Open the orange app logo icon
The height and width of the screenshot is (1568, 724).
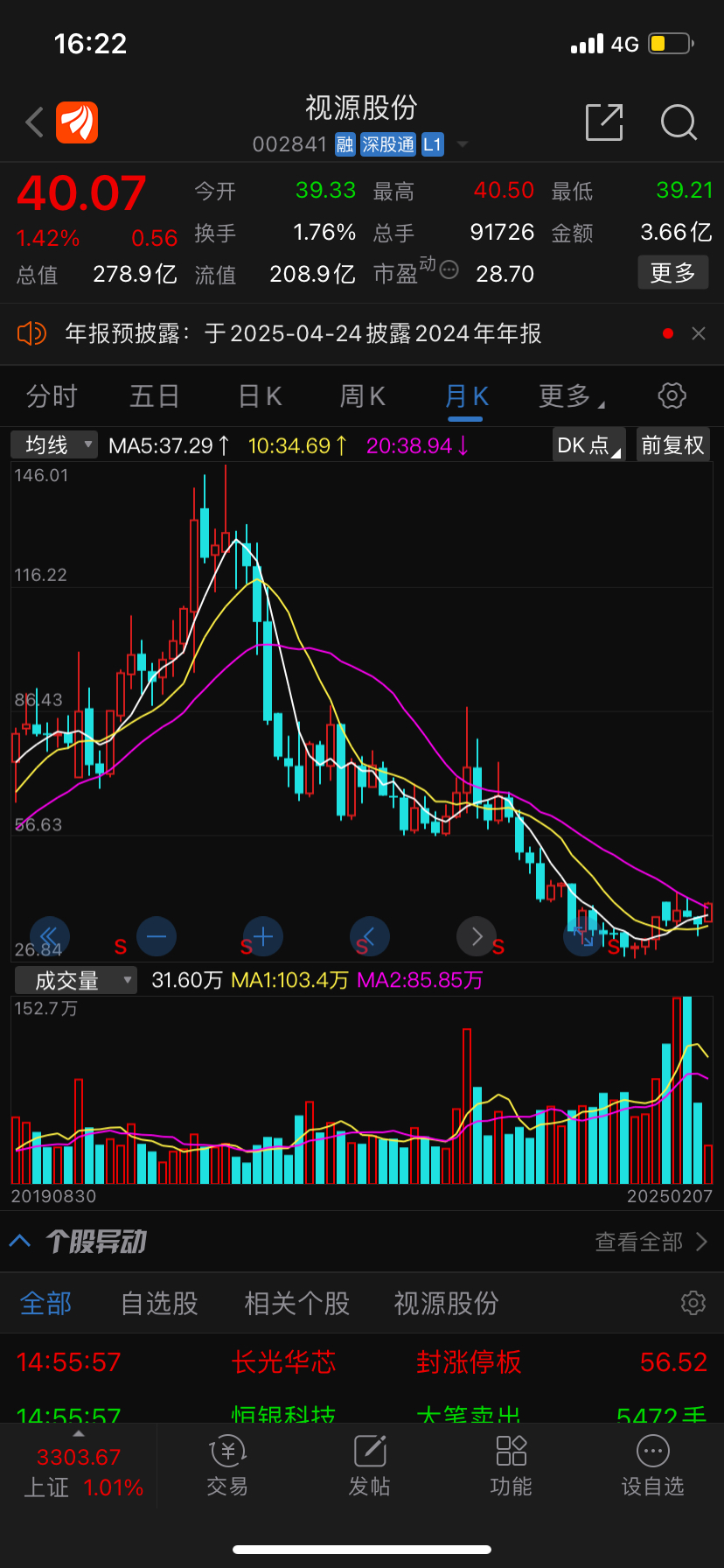[x=77, y=122]
